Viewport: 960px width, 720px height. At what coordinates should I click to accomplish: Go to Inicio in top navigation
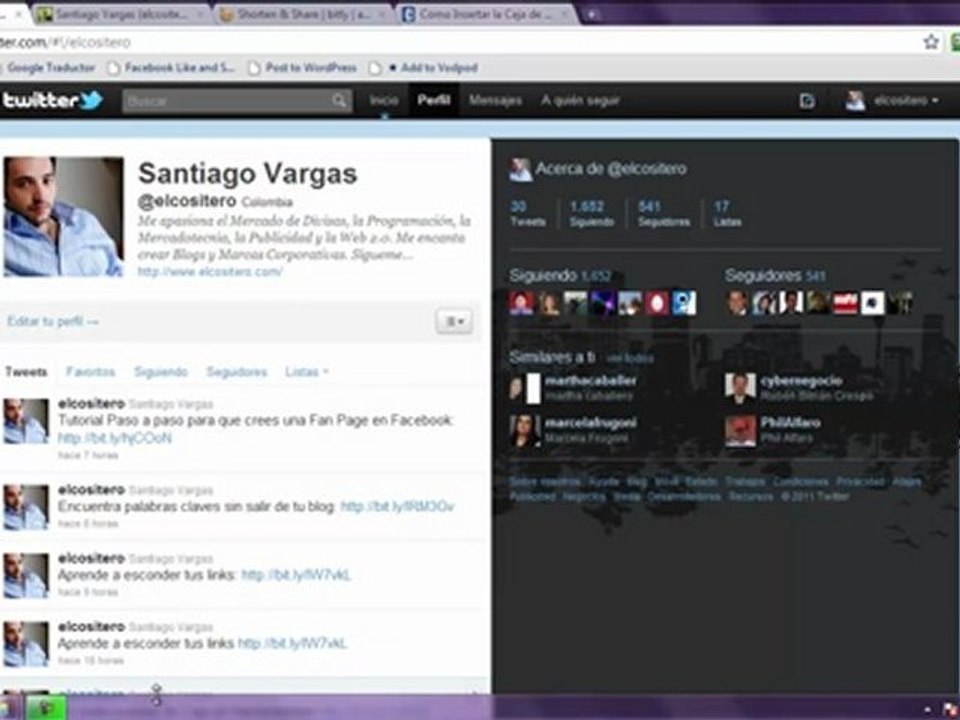[x=384, y=100]
